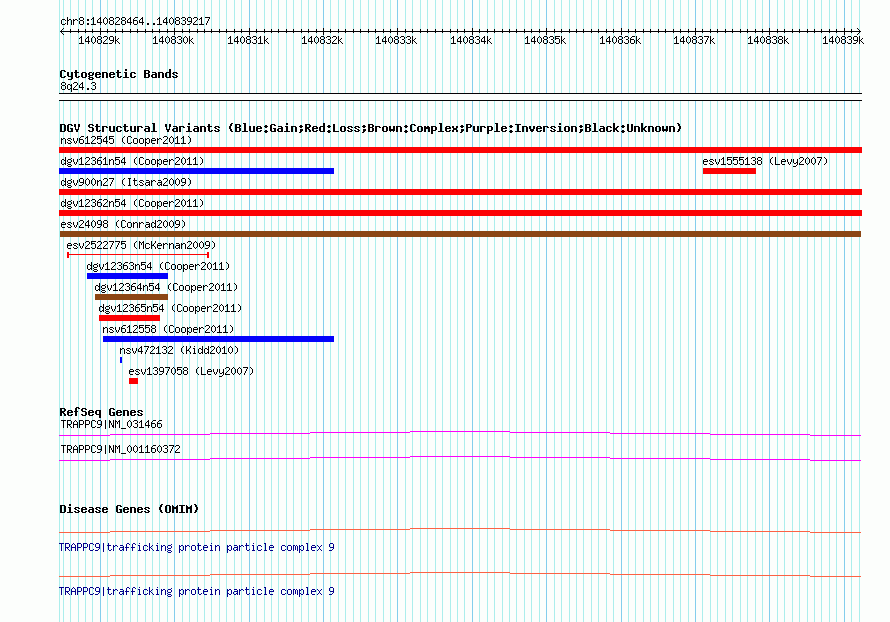
Task: Click the Cytogenetic Bands track title
Action: [x=119, y=74]
